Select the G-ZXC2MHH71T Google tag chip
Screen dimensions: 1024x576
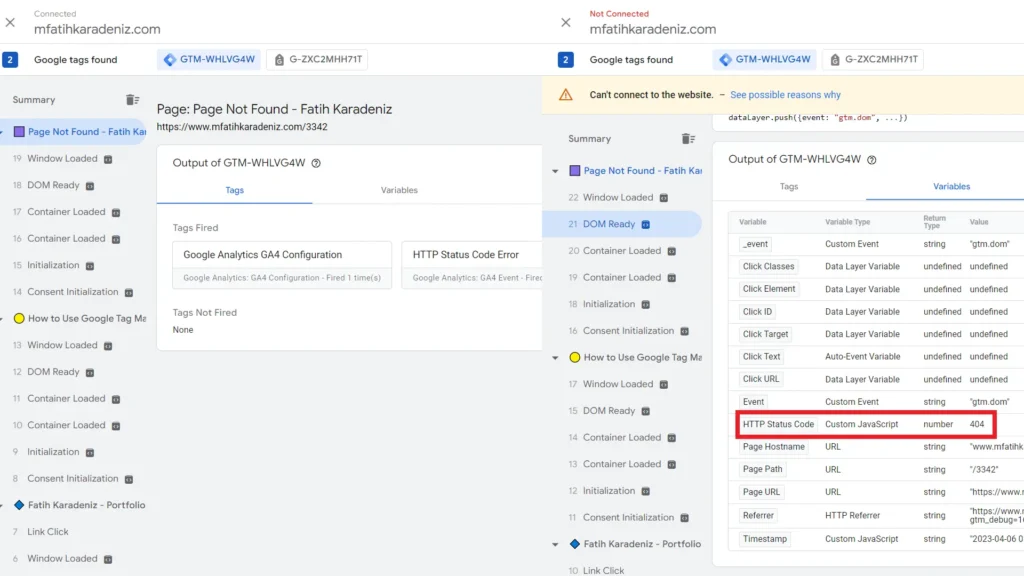click(x=325, y=59)
